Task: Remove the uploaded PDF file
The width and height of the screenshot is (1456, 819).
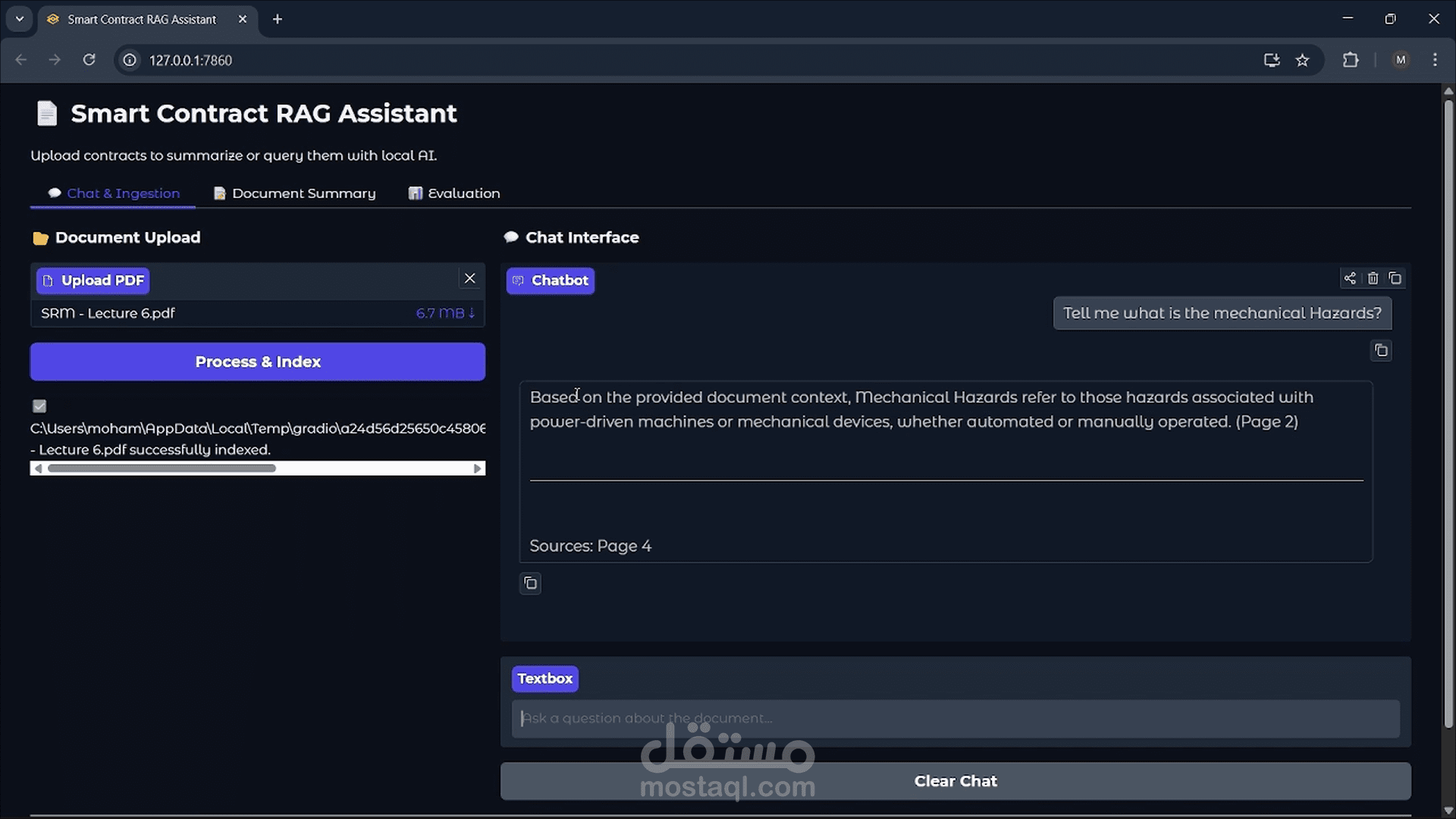Action: (470, 278)
